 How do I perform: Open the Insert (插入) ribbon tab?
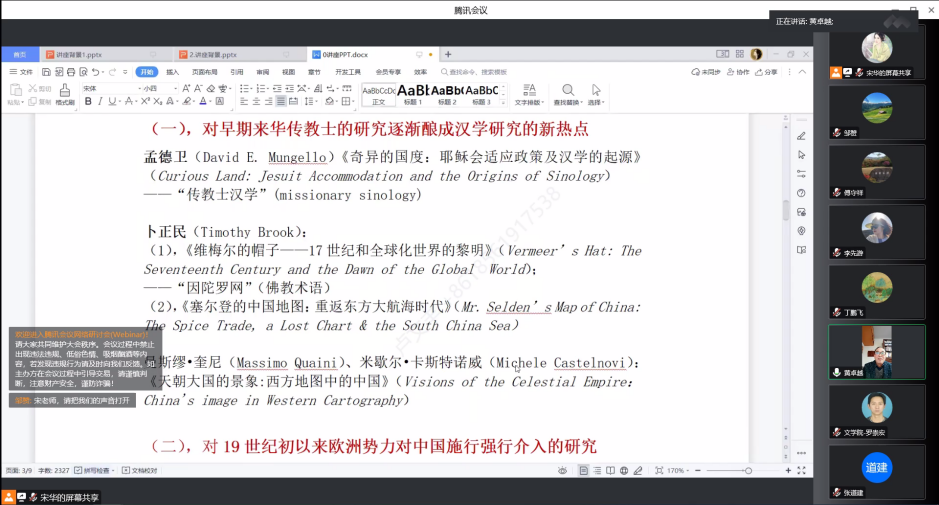click(172, 72)
